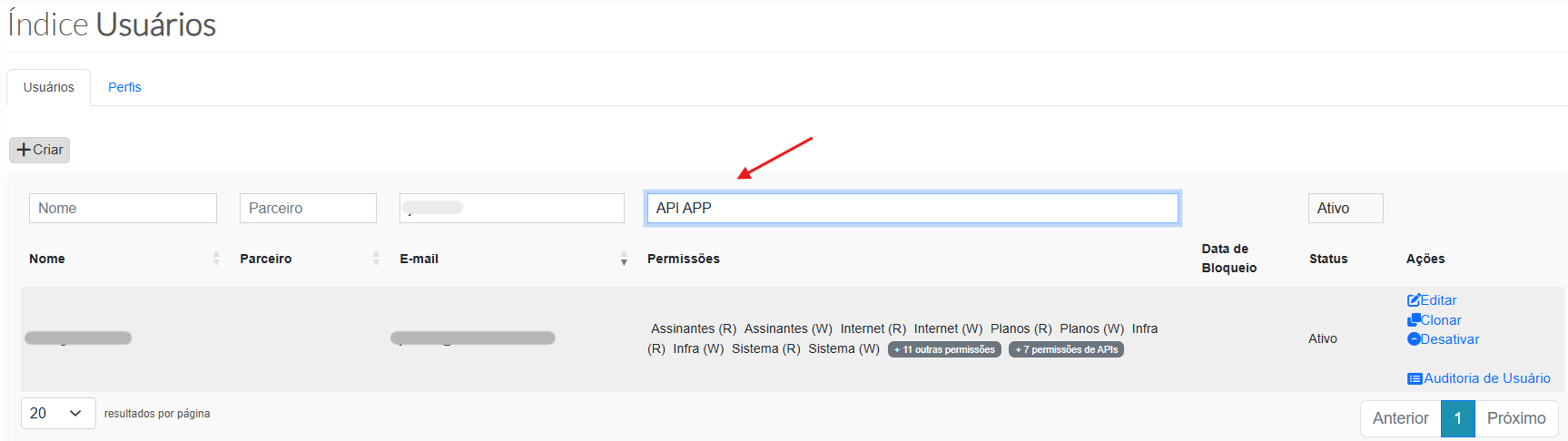Go to the Próximo page
Viewport: 1568px width, 441px height.
1515,418
